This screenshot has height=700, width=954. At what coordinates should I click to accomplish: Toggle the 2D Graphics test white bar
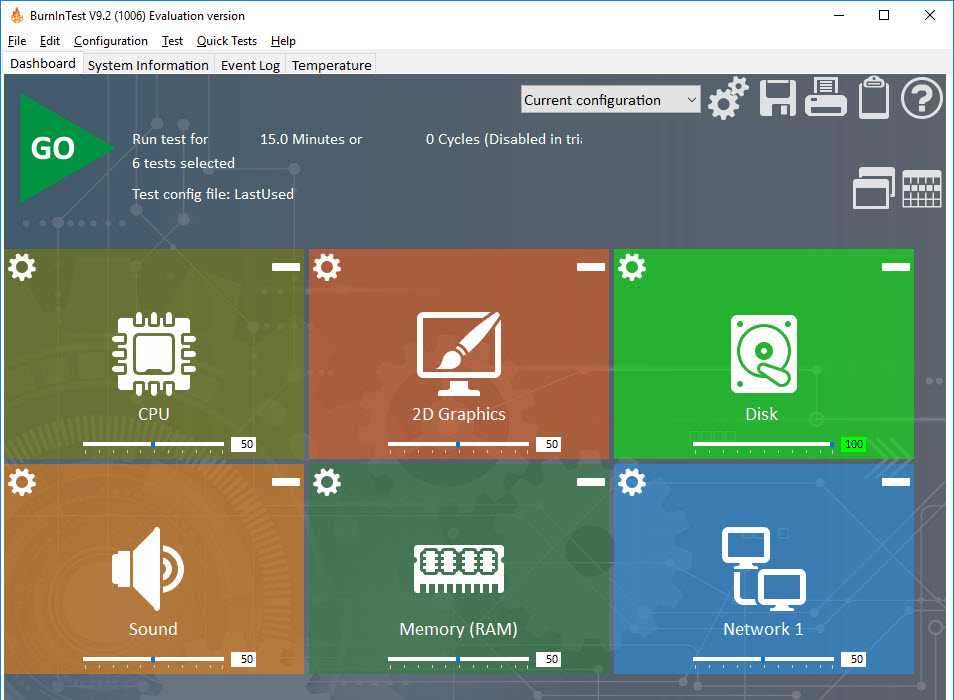coord(590,267)
